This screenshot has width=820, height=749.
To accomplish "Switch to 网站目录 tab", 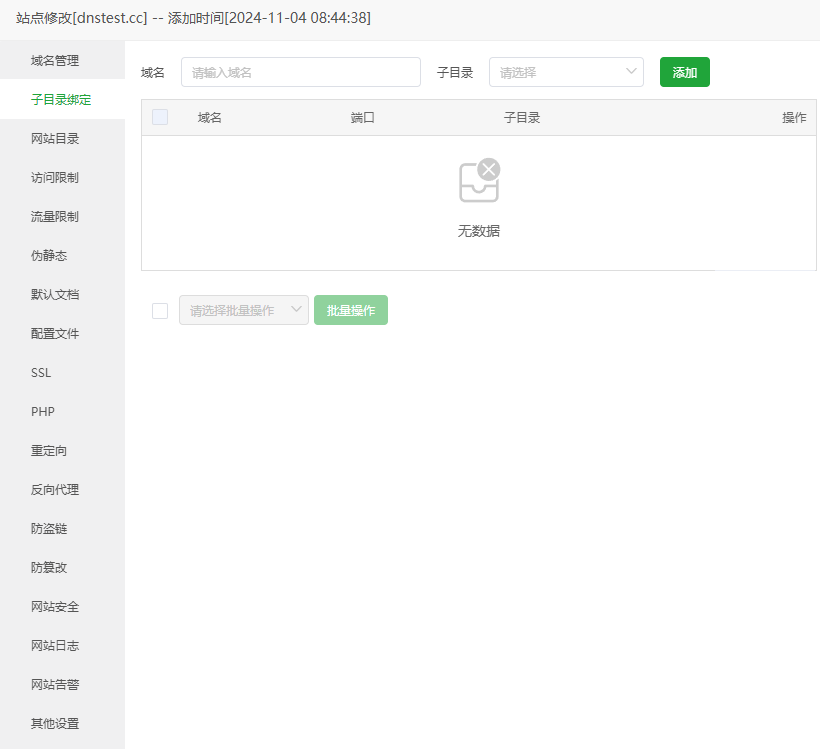I will pyautogui.click(x=55, y=139).
